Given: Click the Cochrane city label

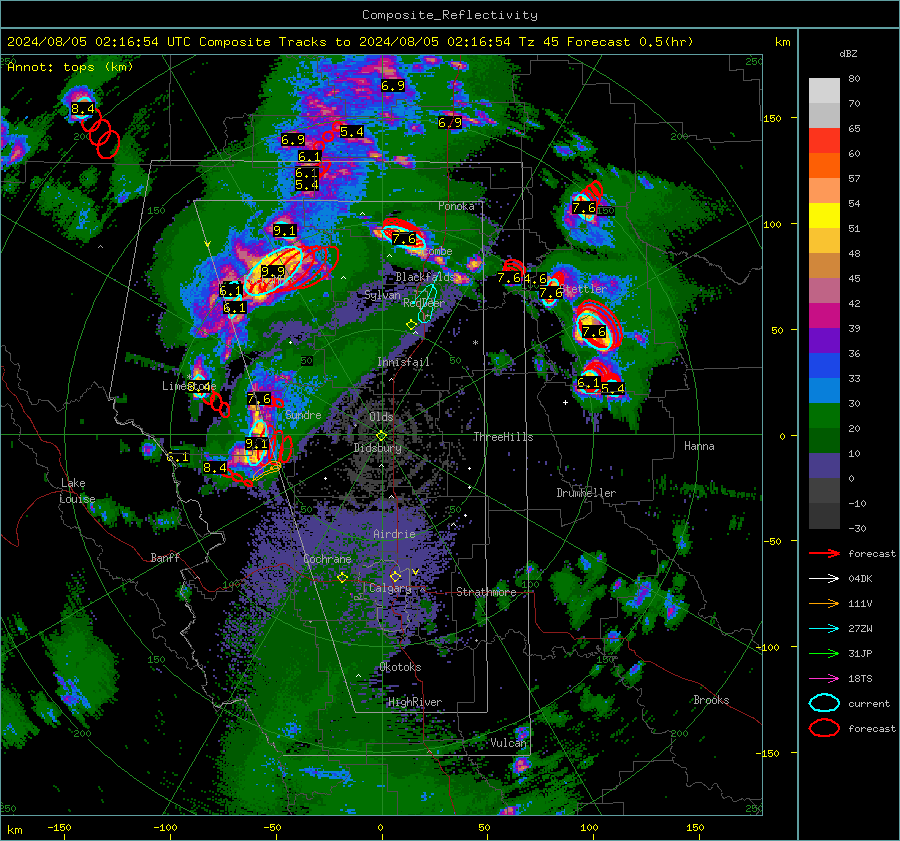Looking at the screenshot, I should coord(327,559).
